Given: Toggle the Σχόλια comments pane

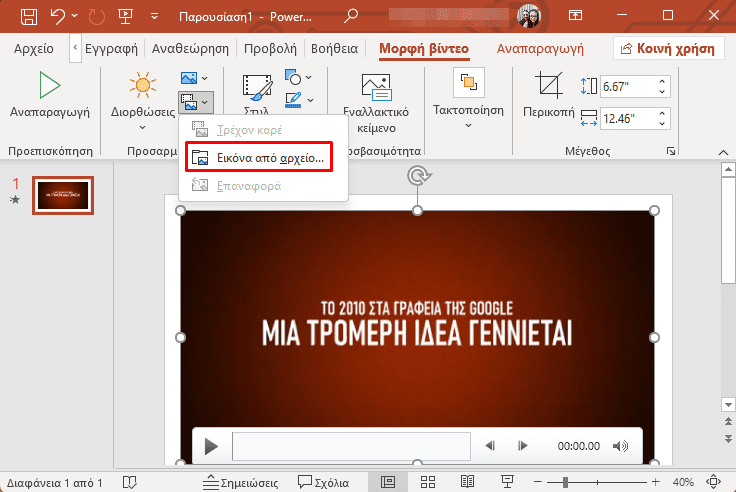Looking at the screenshot, I should (323, 482).
